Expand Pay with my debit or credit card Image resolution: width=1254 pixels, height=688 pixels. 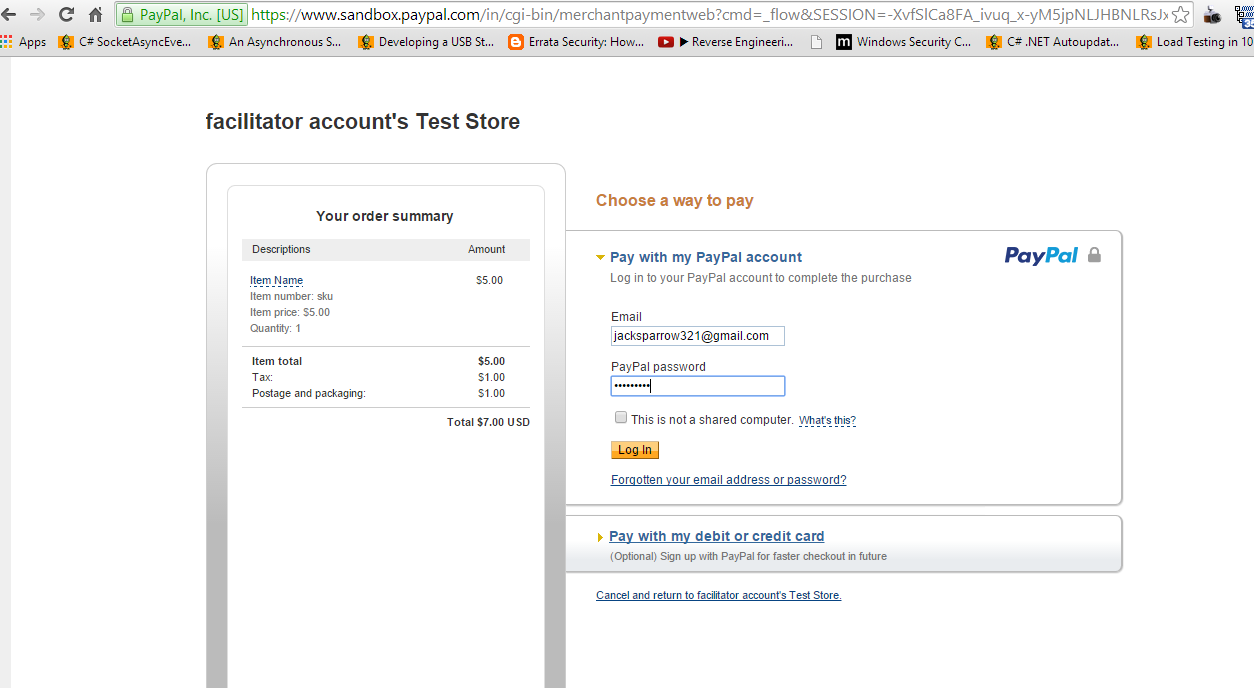tap(600, 538)
